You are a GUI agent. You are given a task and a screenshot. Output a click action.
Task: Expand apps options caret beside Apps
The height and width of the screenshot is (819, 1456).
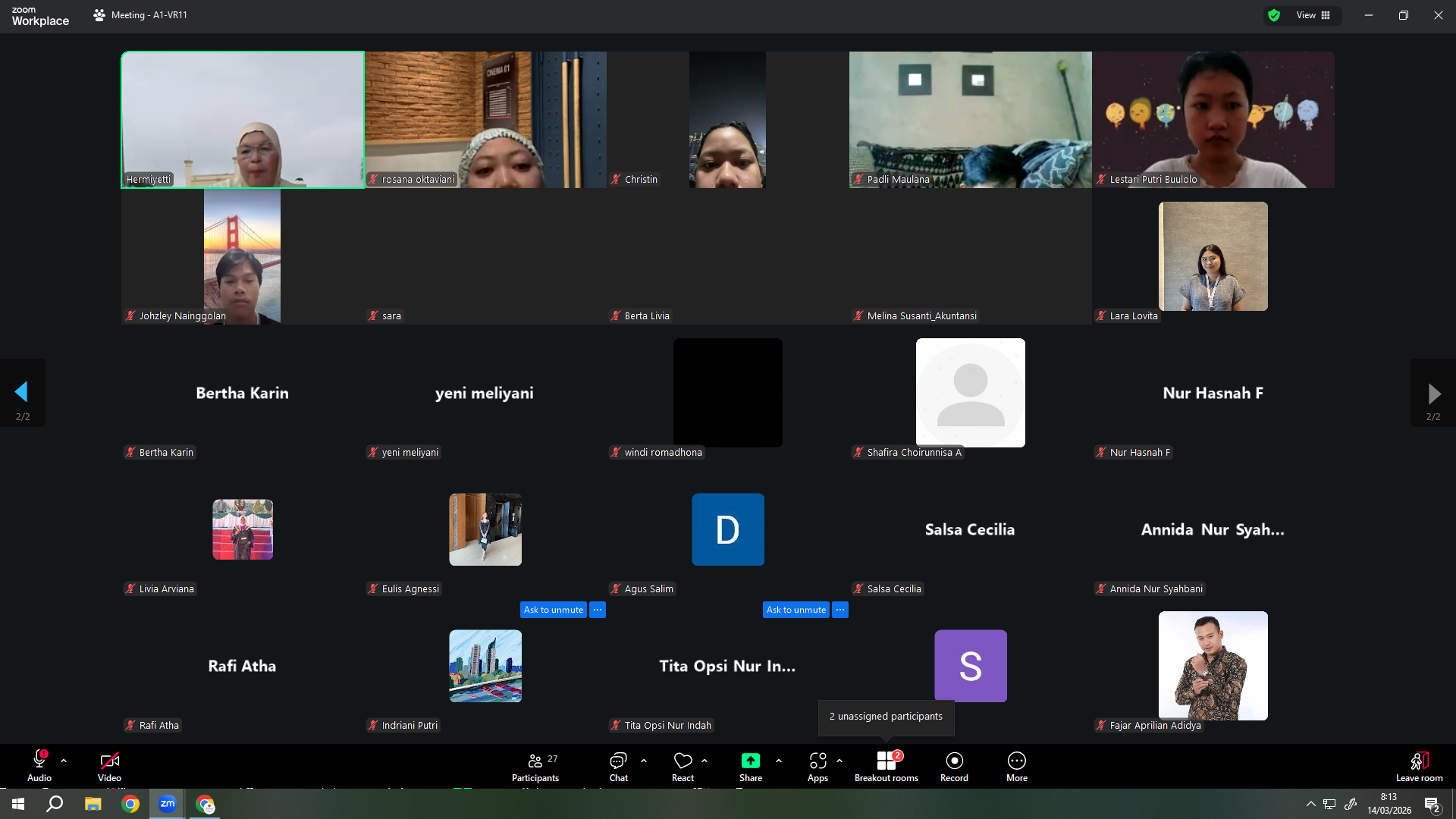[839, 761]
